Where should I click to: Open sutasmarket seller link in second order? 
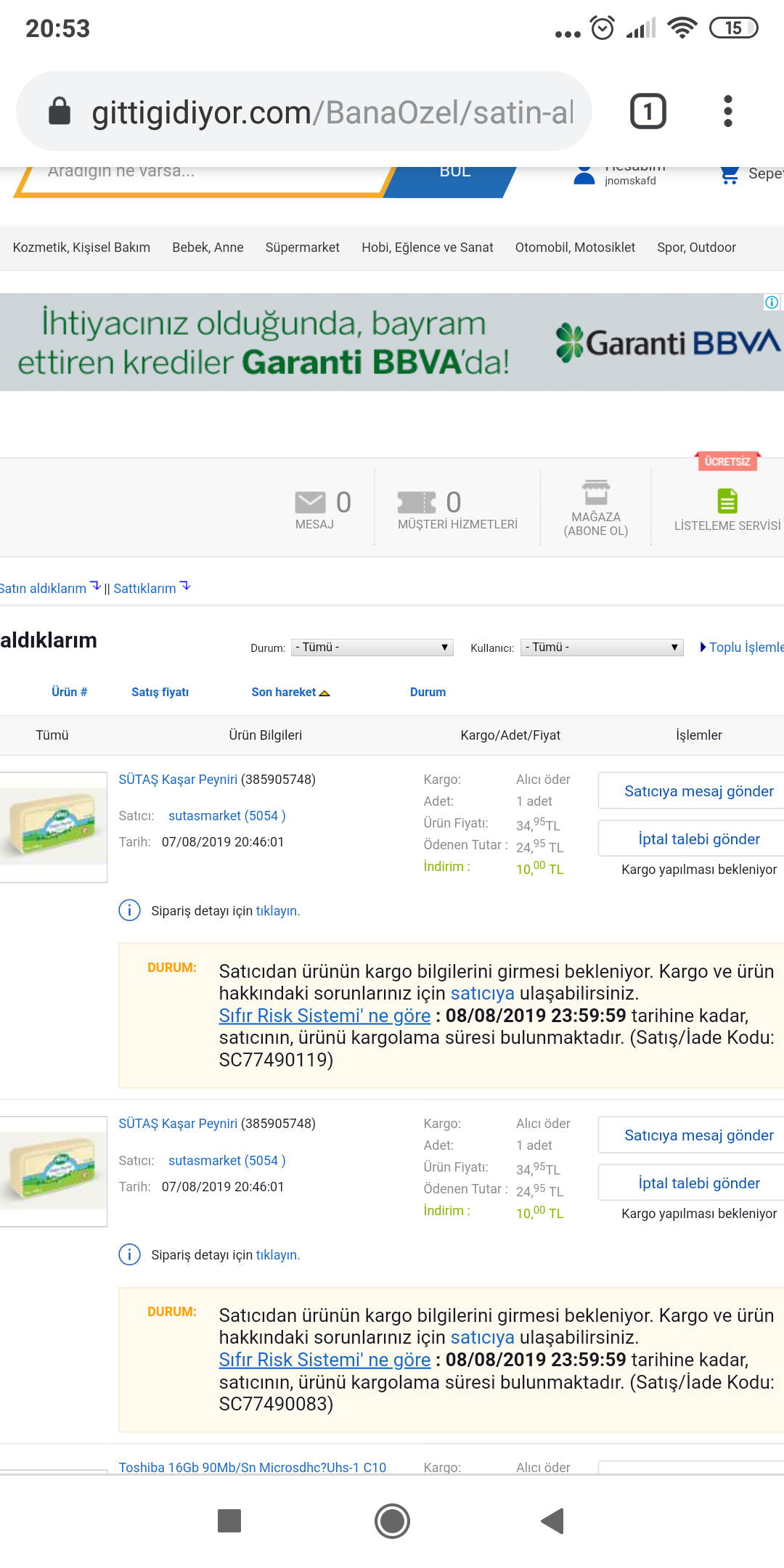tap(227, 1160)
